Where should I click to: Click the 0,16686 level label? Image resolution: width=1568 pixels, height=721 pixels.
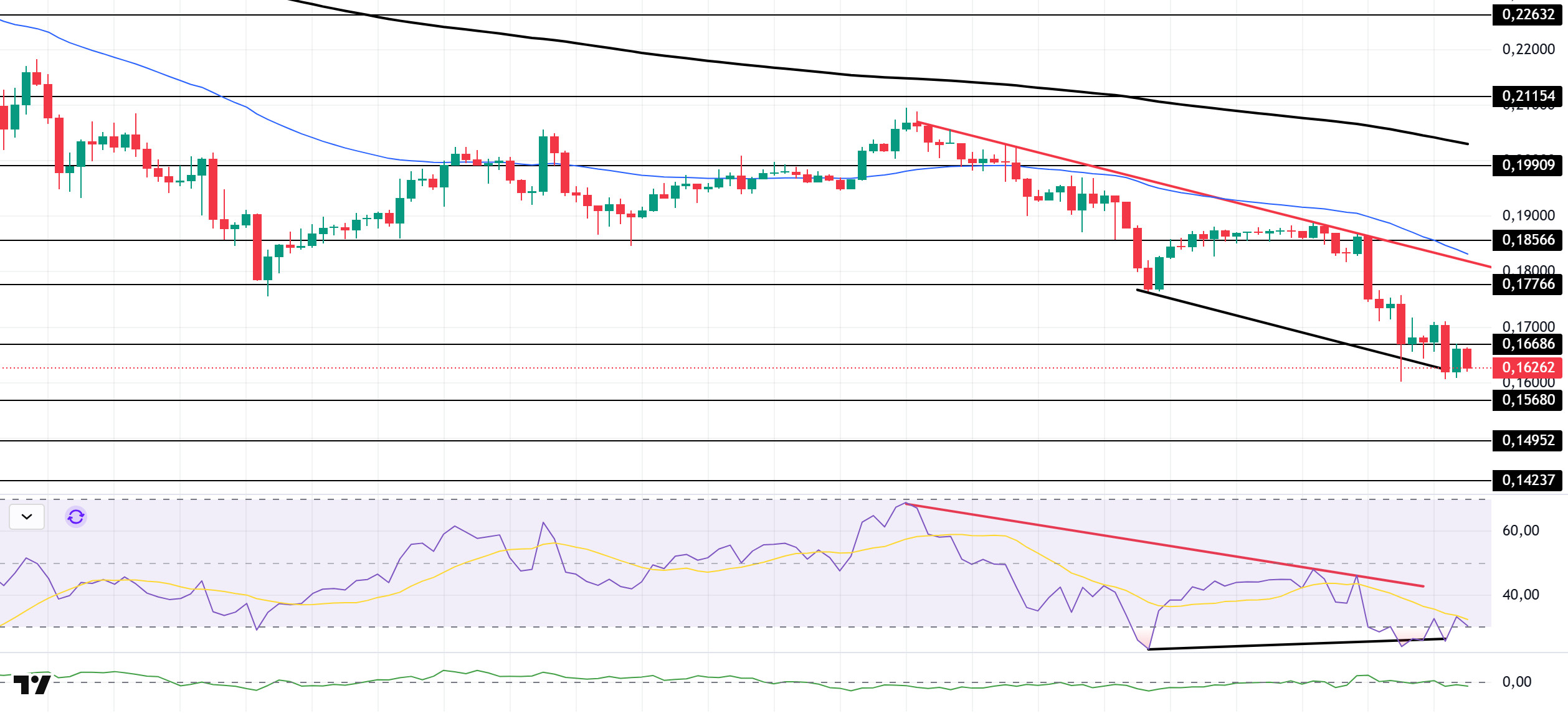(1527, 344)
